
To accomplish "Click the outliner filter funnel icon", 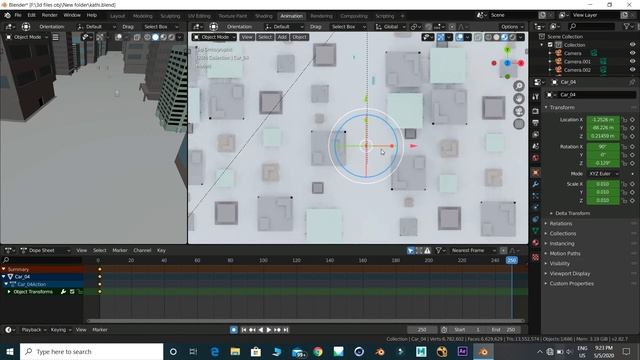I will (627, 27).
